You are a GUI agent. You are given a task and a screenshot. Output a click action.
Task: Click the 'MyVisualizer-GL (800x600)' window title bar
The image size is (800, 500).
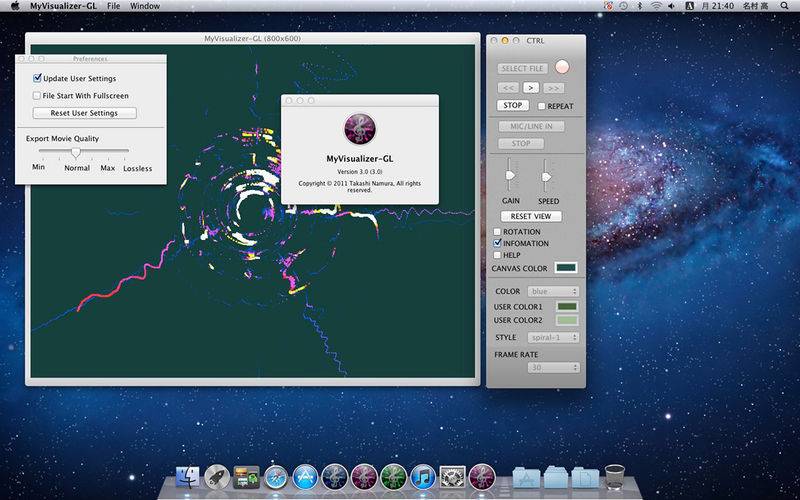[253, 38]
